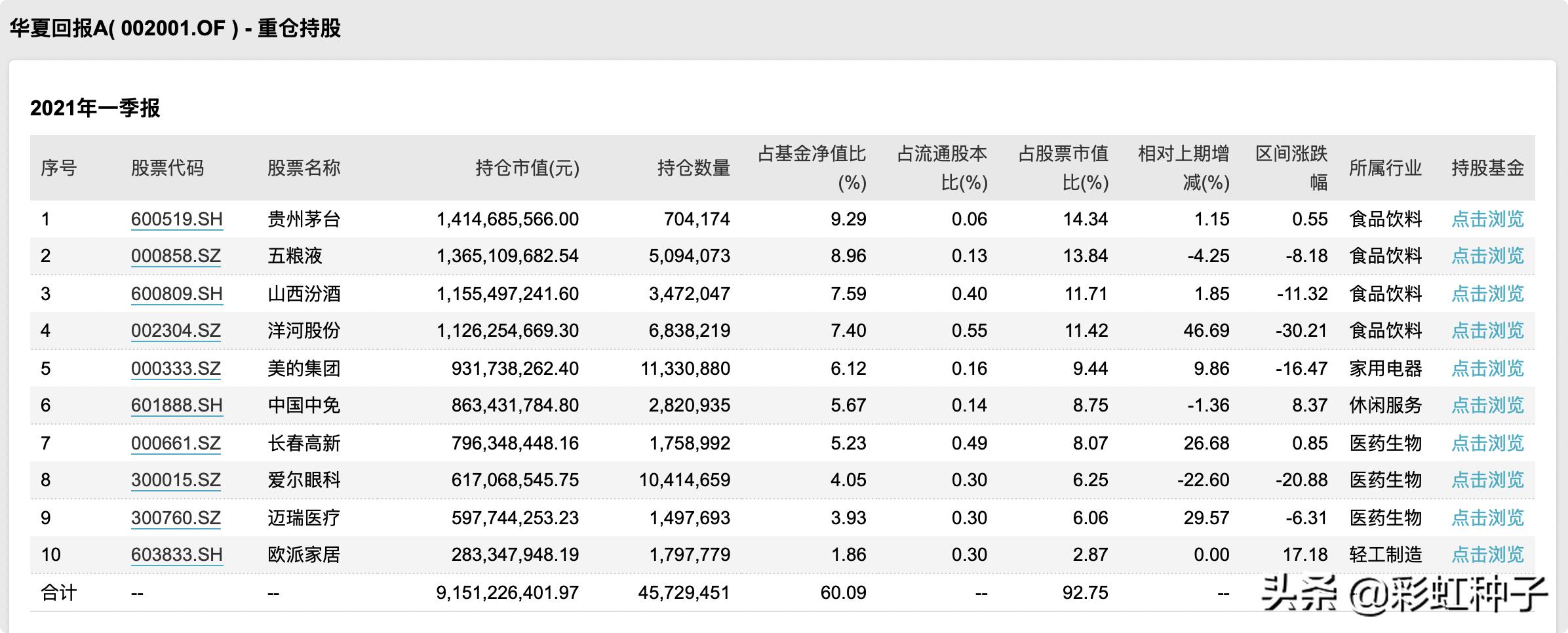Open the 601888.SH stock code link
This screenshot has height=633, width=1568.
[176, 406]
